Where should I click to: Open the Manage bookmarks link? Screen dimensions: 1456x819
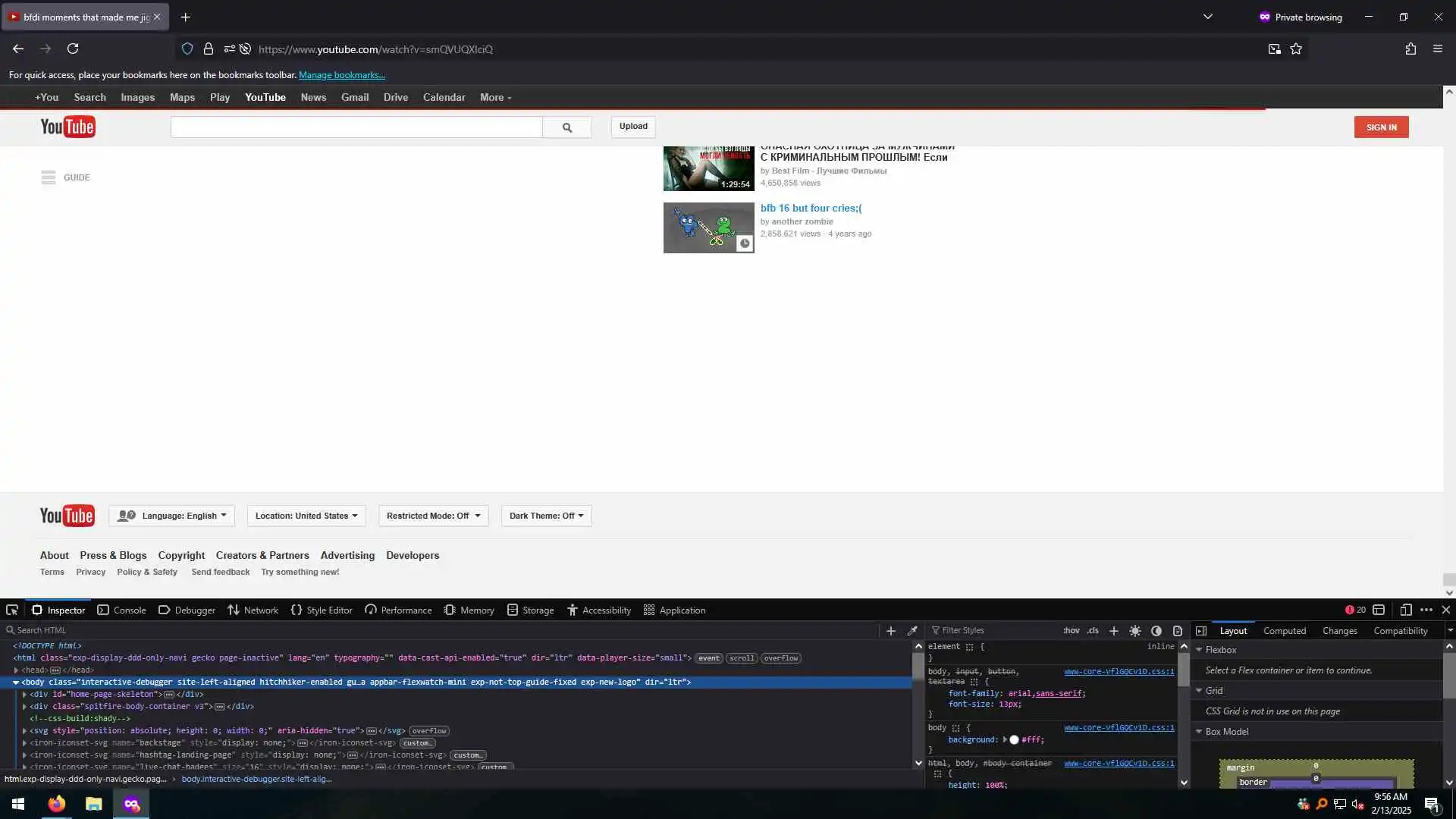[341, 75]
